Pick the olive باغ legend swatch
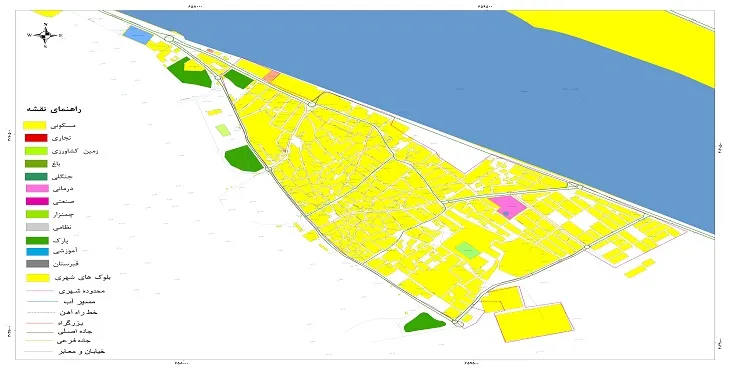Image resolution: width=730 pixels, height=370 pixels. [x=36, y=164]
